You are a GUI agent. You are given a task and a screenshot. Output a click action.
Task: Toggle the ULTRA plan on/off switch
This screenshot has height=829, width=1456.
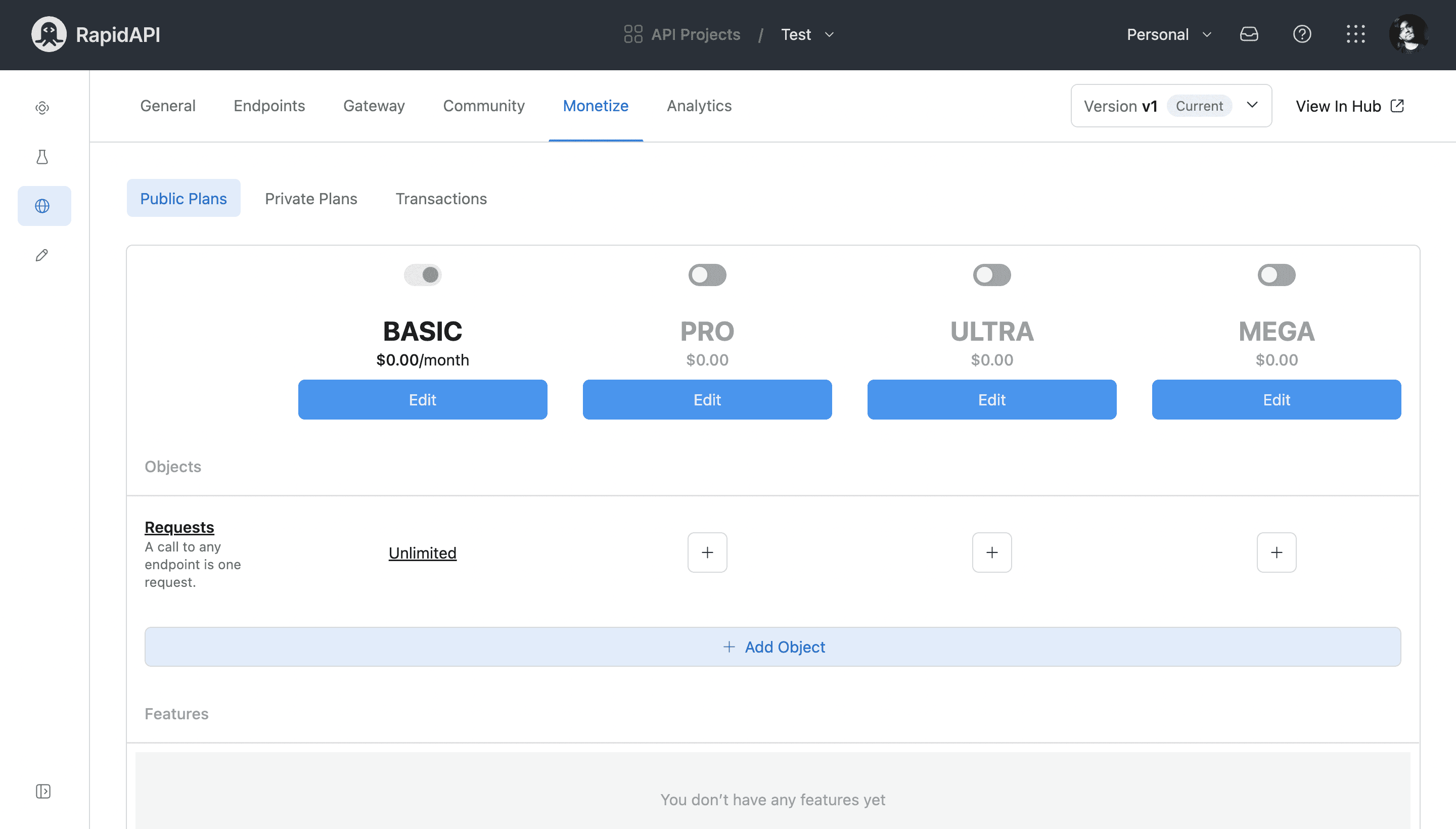pyautogui.click(x=991, y=275)
